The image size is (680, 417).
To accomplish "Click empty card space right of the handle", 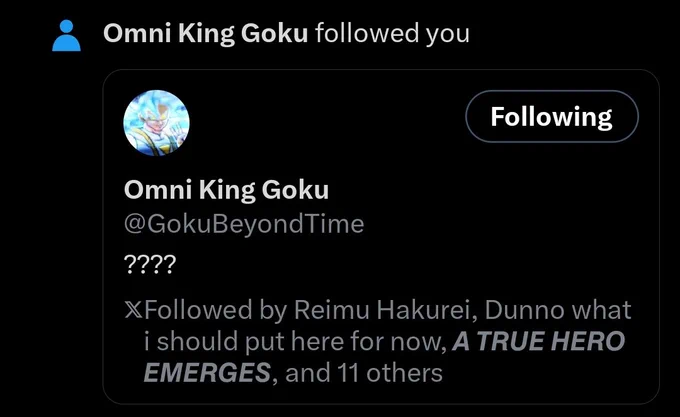I will coord(499,224).
